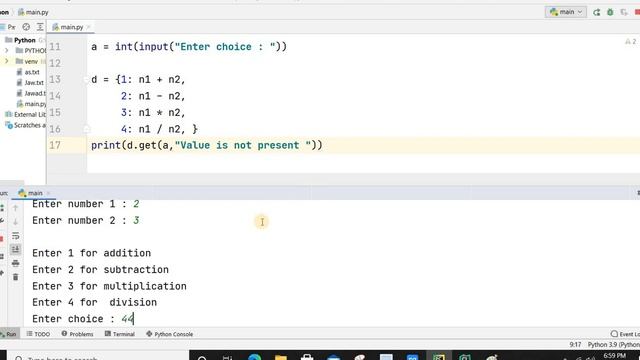This screenshot has height=360, width=640.
Task: Click the console input after 'Enter choice :'
Action: 128,319
